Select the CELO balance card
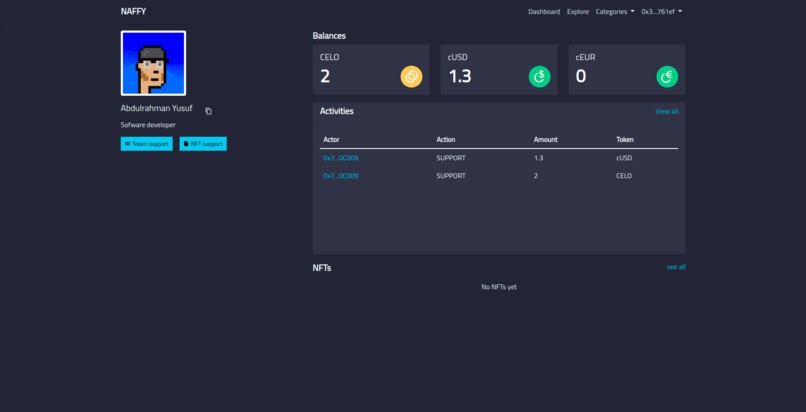Screen dimensions: 806x412 (x=371, y=69)
